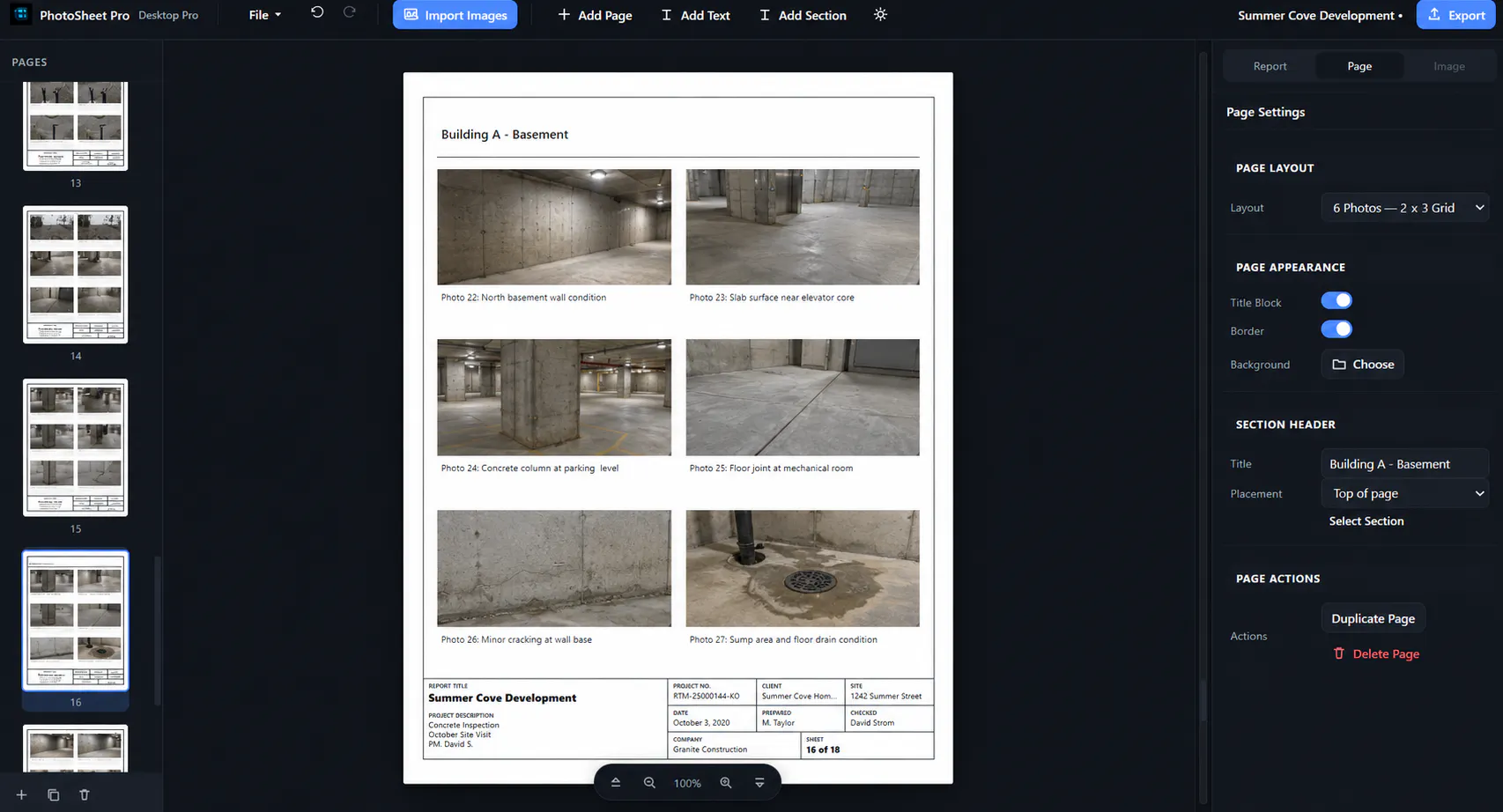Open the Layout dropdown showing 2 x 3 Grid
1503x812 pixels.
point(1405,208)
